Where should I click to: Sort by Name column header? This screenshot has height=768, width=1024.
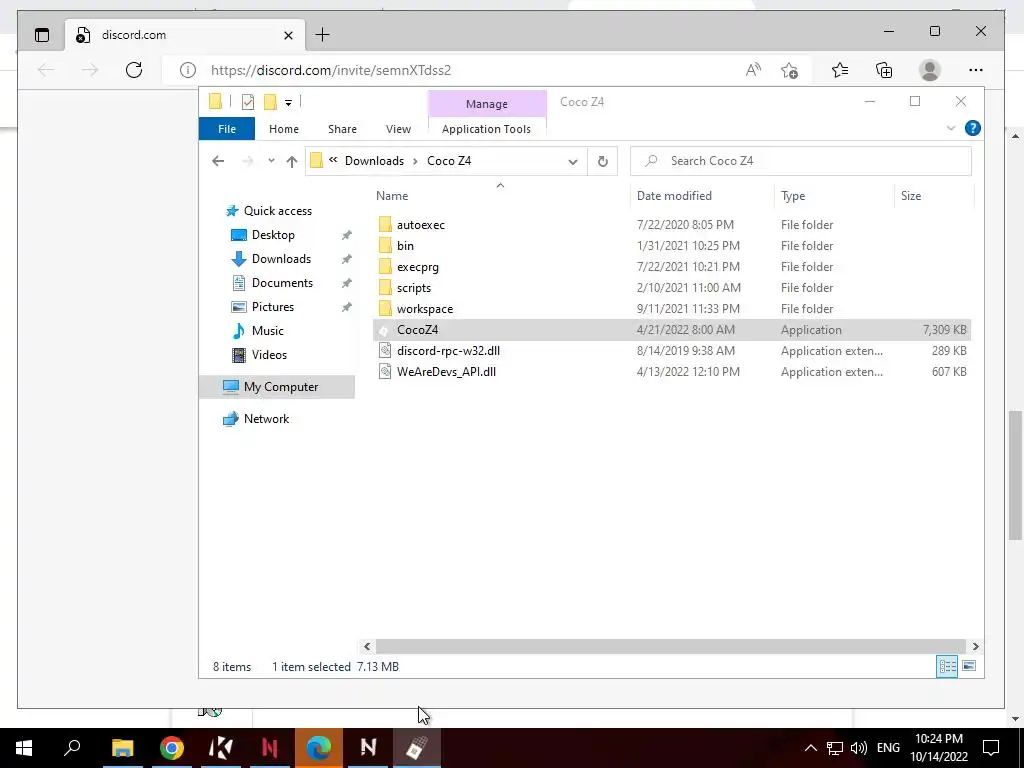coord(392,196)
